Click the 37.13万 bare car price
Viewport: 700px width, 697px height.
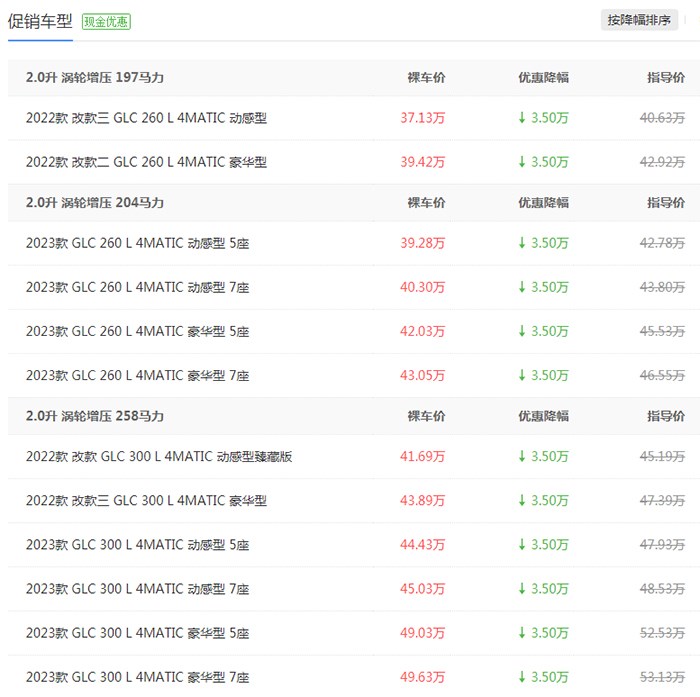click(422, 118)
